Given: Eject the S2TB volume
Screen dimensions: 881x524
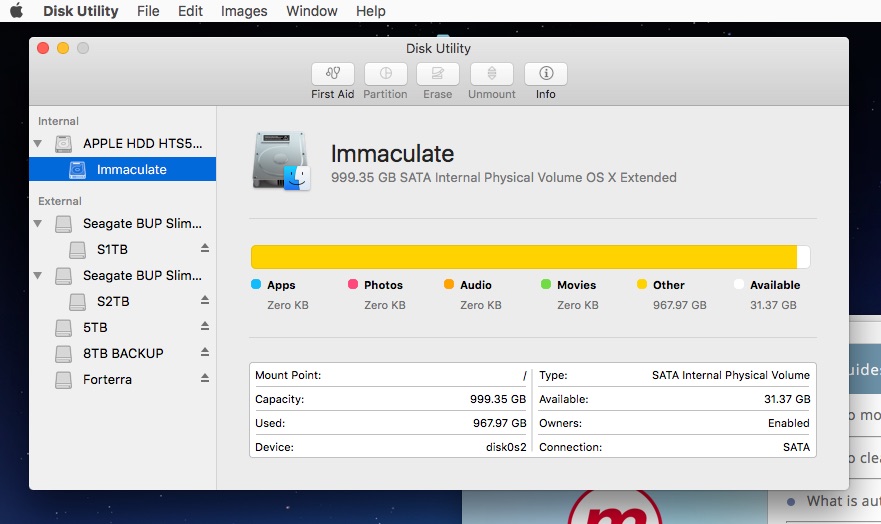Looking at the screenshot, I should [205, 300].
